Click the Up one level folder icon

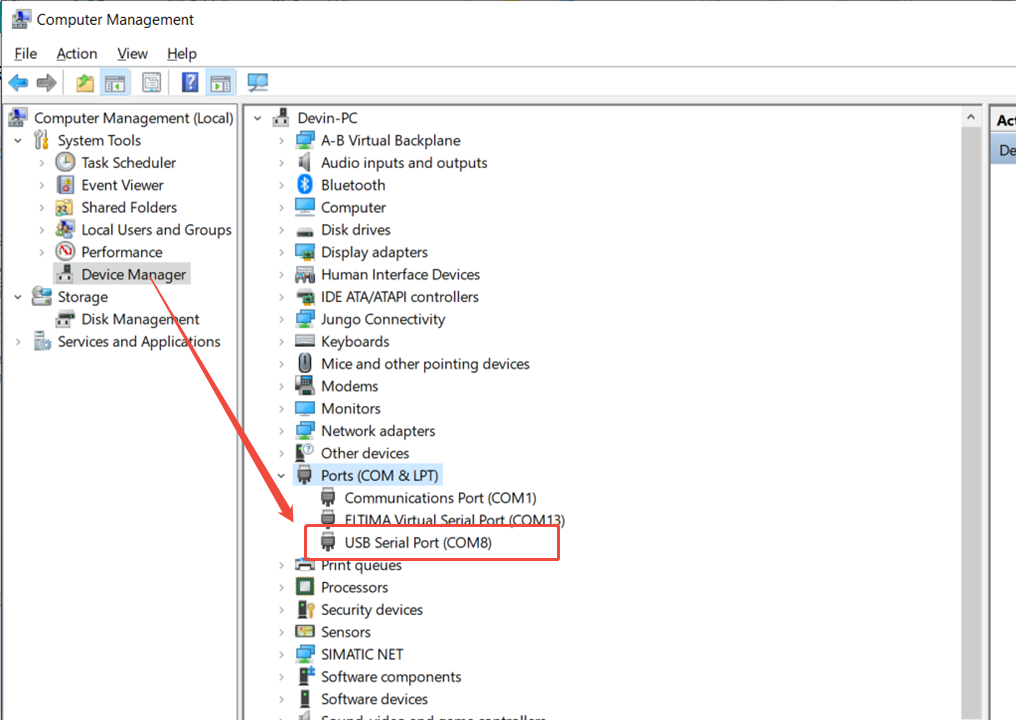pos(85,83)
